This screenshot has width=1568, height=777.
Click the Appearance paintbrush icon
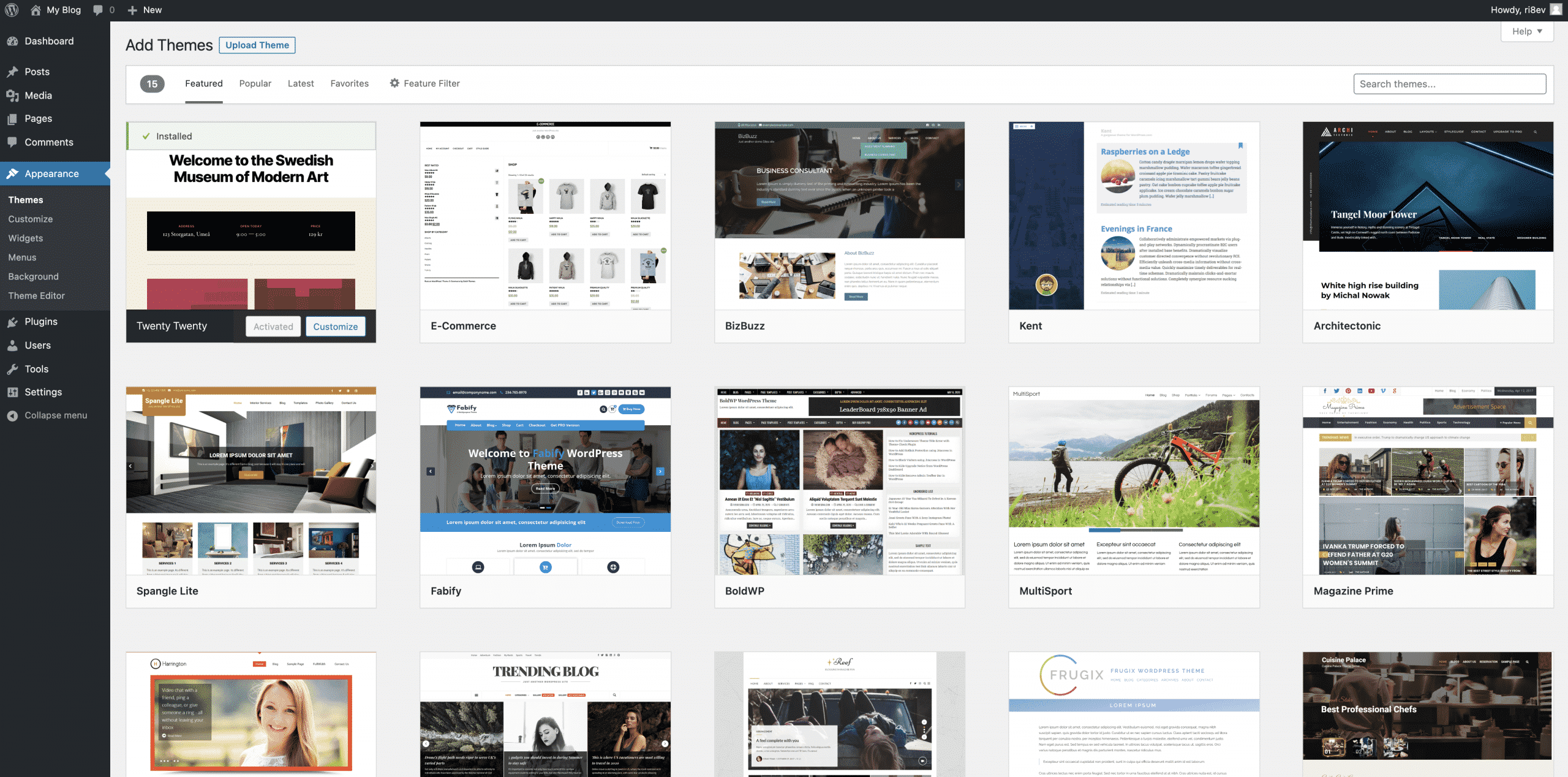pyautogui.click(x=12, y=174)
